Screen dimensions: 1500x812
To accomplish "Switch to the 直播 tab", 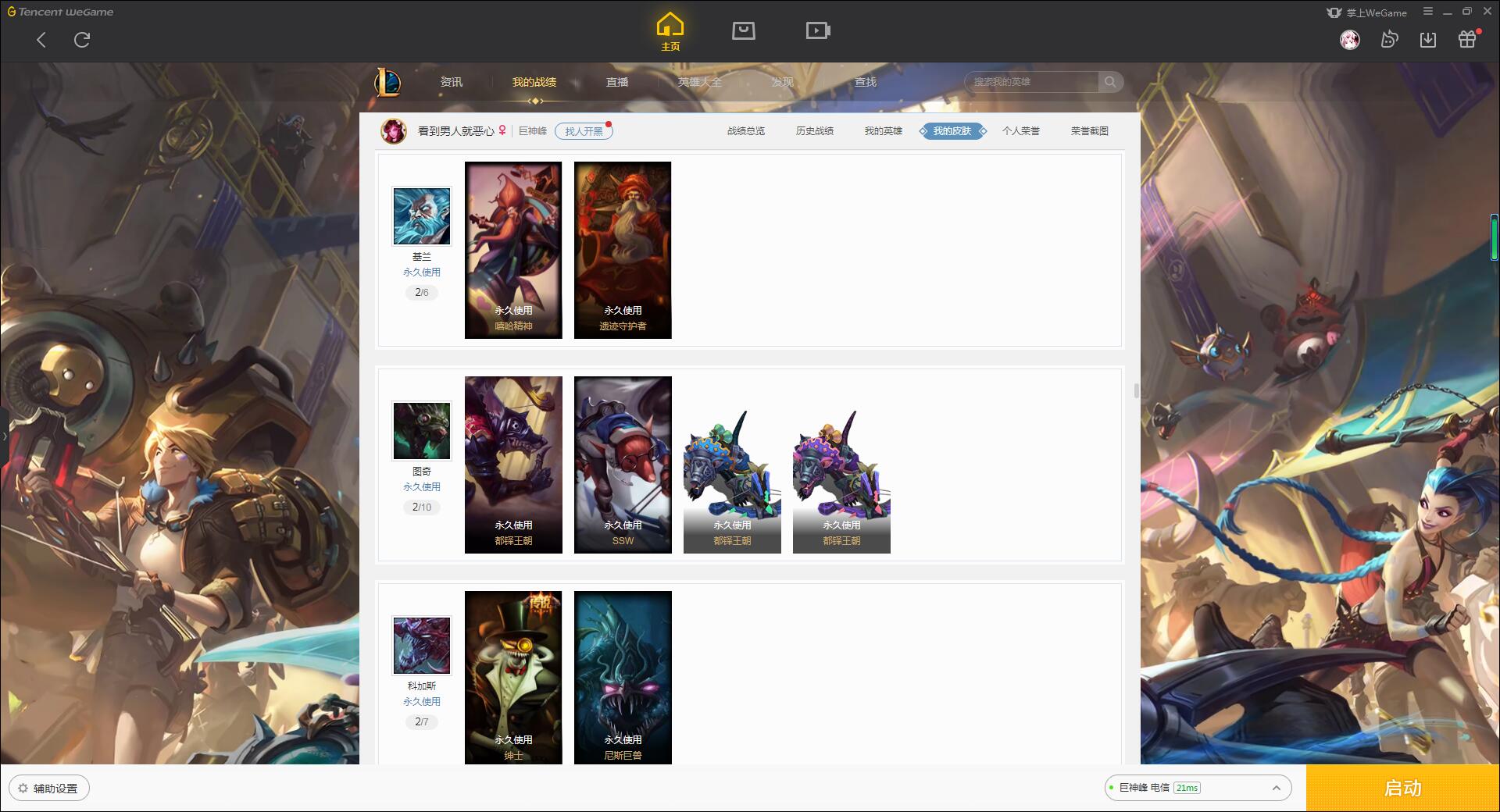I will coord(617,82).
